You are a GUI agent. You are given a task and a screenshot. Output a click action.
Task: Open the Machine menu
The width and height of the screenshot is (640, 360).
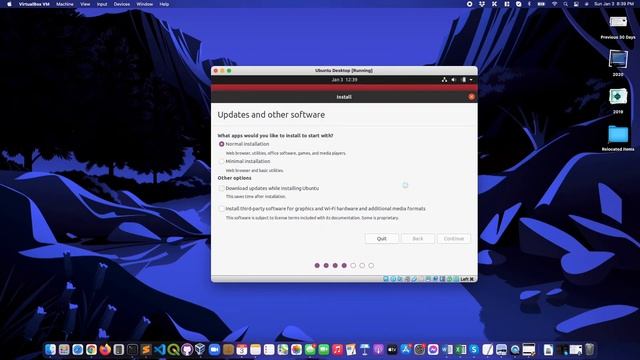tap(64, 4)
